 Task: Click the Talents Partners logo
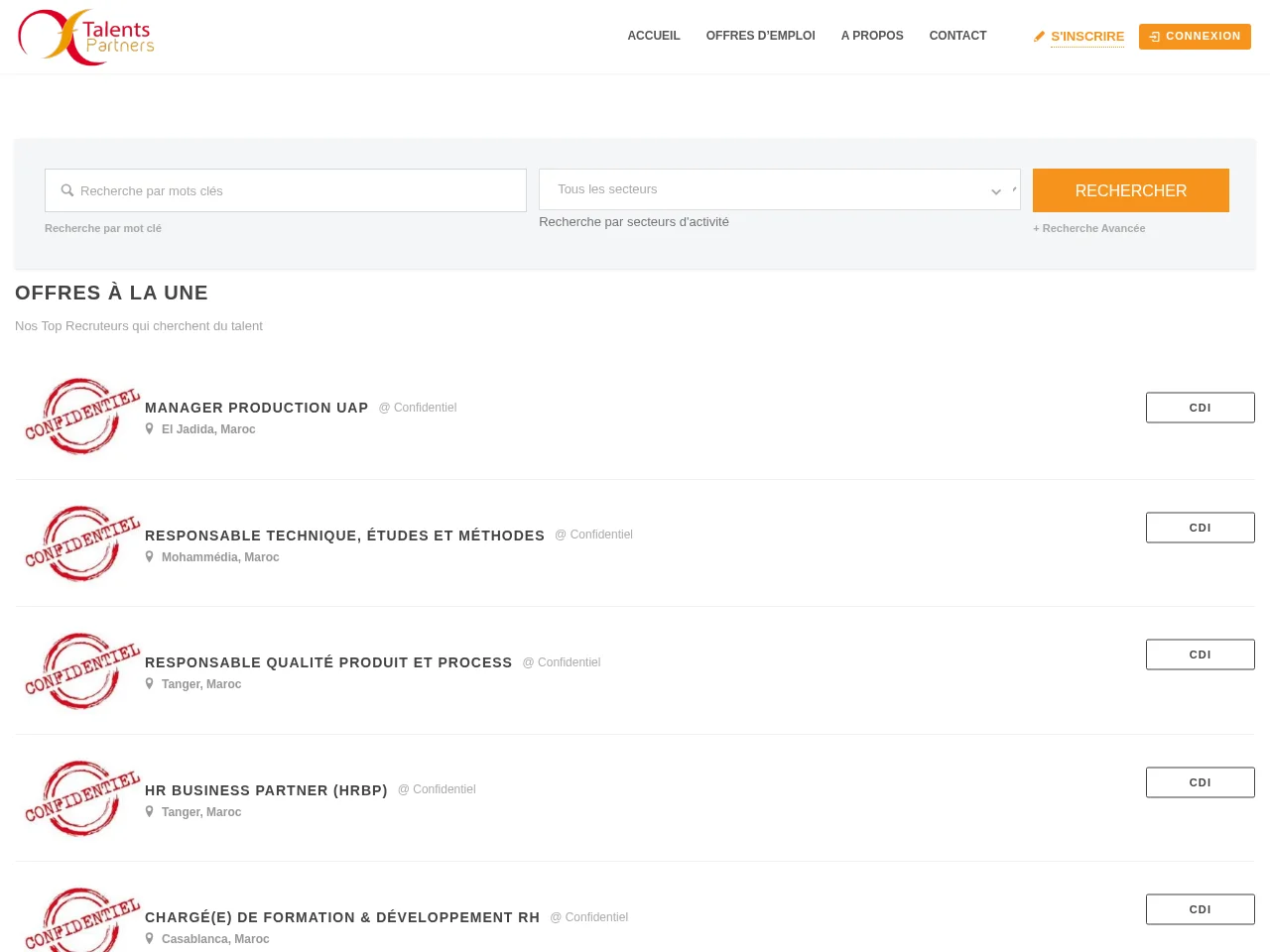tap(86, 37)
